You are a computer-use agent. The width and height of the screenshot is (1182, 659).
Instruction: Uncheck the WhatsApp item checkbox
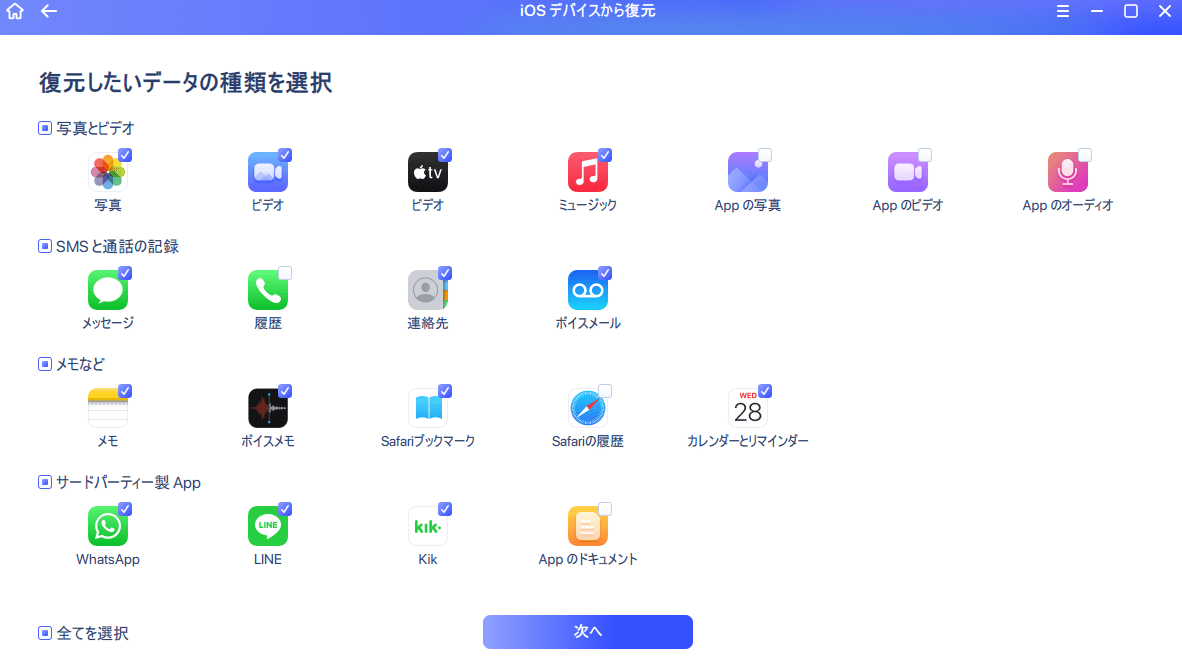coord(125,509)
